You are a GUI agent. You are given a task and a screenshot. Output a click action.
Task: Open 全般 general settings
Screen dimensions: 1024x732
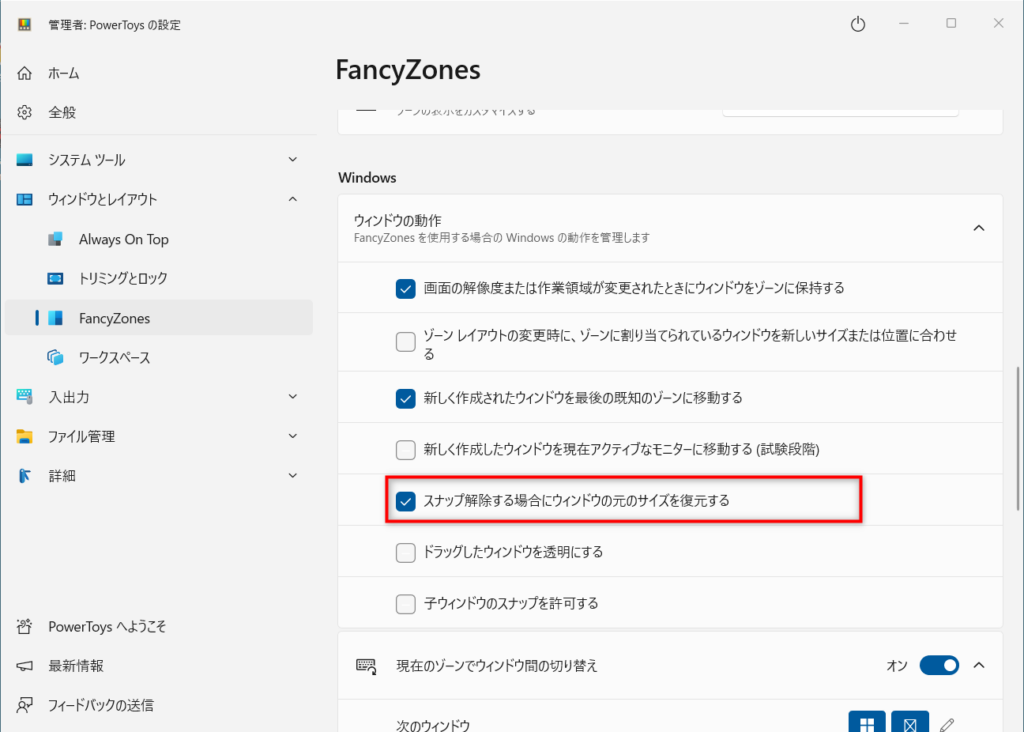pyautogui.click(x=62, y=112)
